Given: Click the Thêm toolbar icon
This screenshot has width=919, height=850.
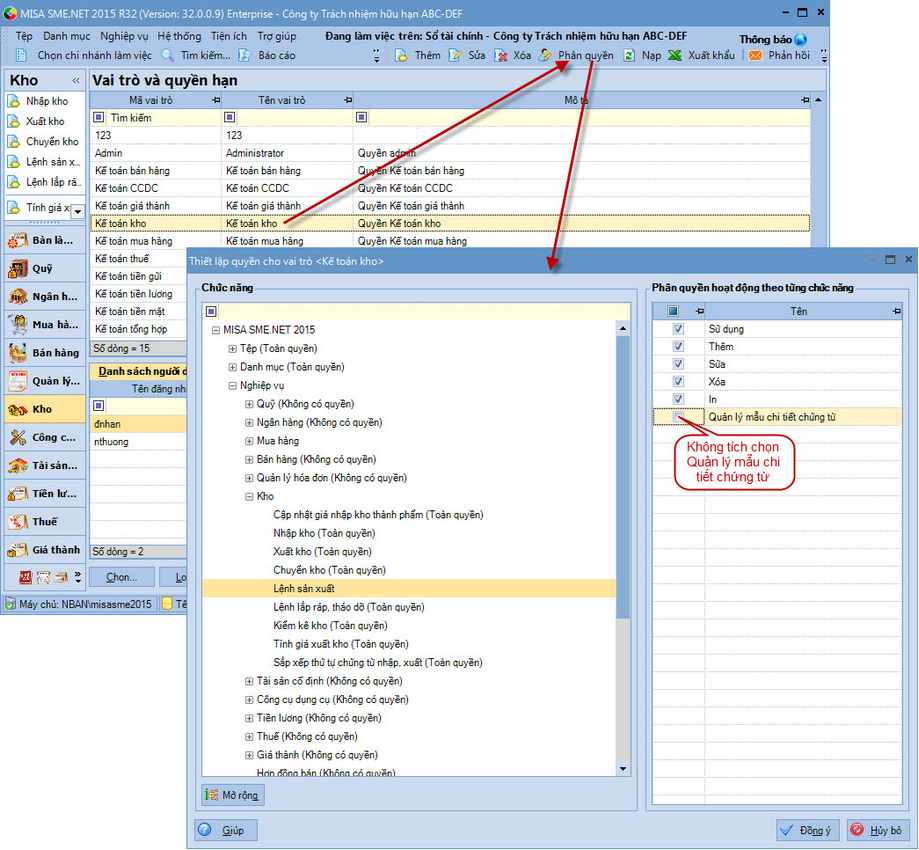Looking at the screenshot, I should point(401,56).
